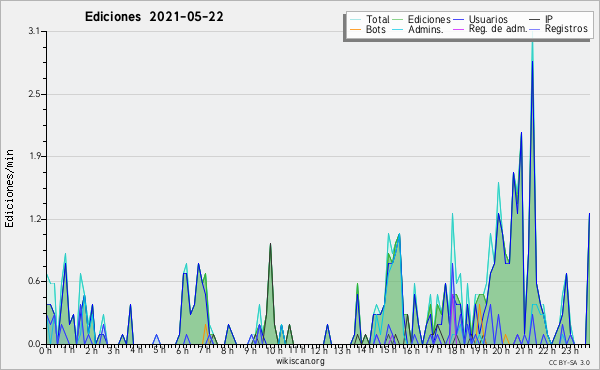Click the CC BY-SA 3.0 license text
The width and height of the screenshot is (600, 370).
[569, 362]
